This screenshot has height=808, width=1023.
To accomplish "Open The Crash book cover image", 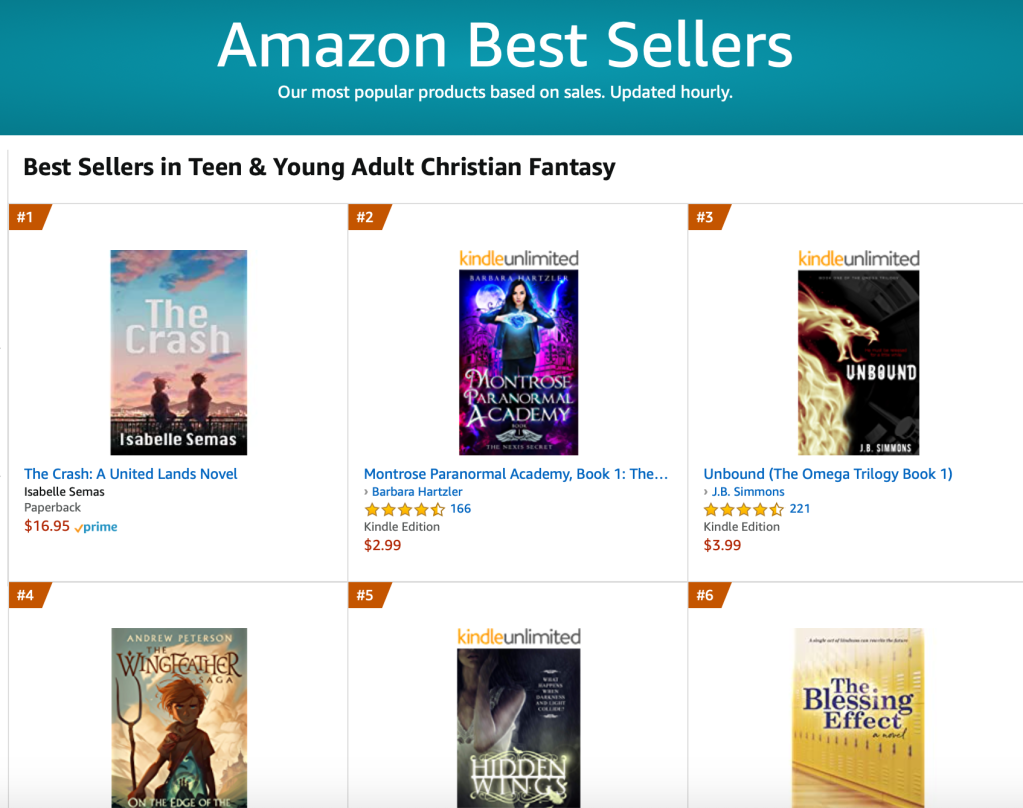I will pos(178,352).
